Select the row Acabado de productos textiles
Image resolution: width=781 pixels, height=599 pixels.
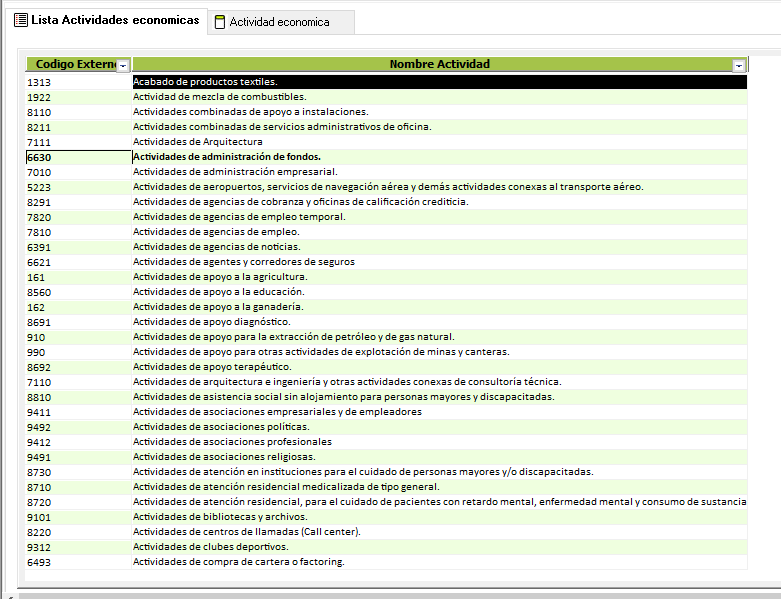click(205, 82)
